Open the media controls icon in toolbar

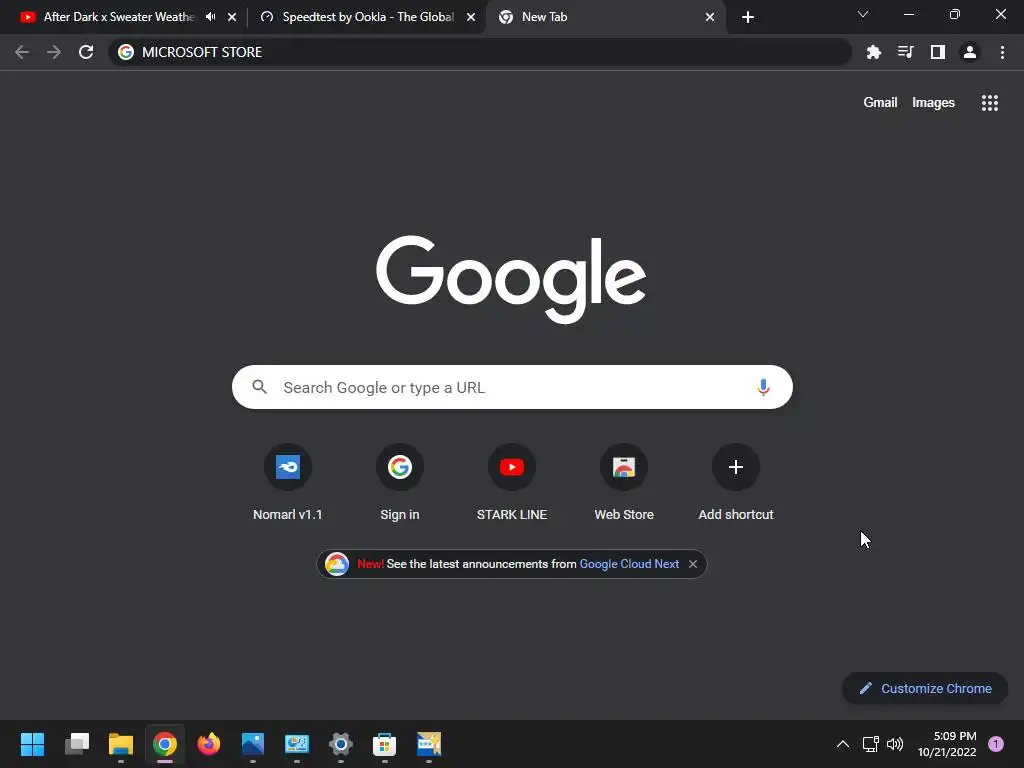click(x=905, y=52)
